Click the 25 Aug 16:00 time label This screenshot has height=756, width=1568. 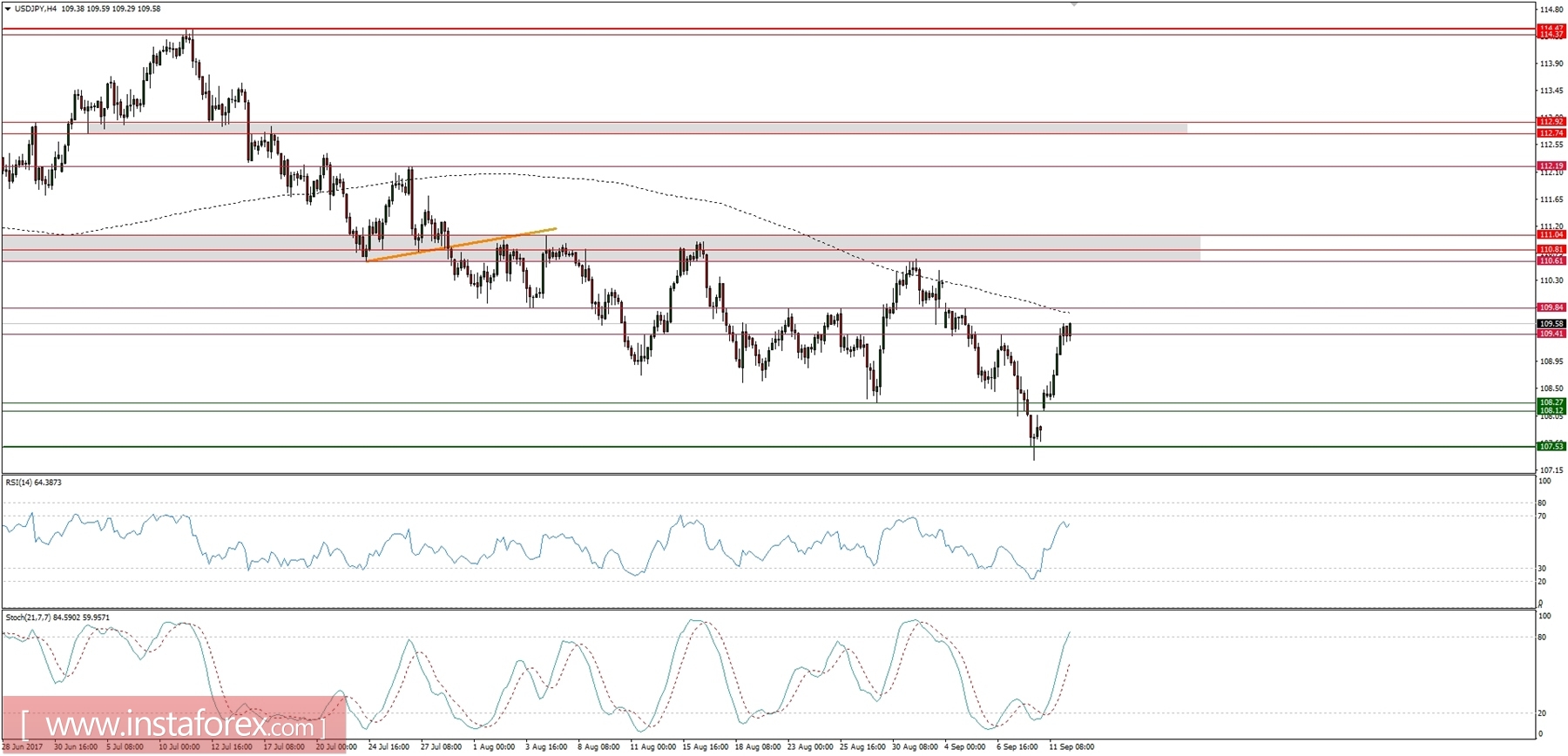(862, 746)
